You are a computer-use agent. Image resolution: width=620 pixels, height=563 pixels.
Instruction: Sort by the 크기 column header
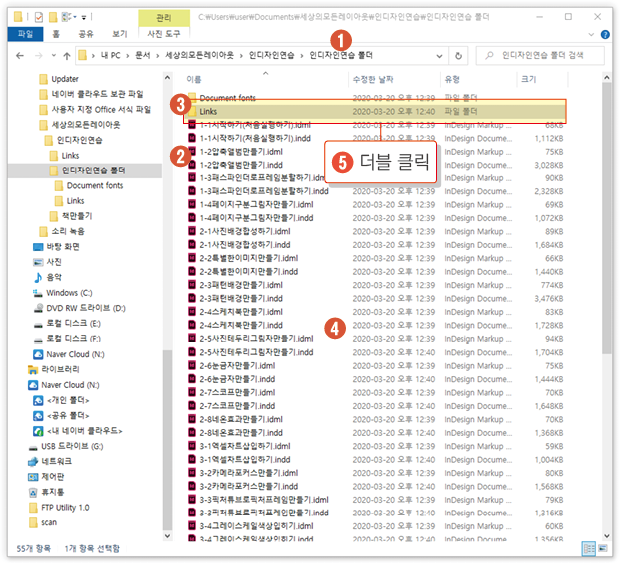tap(528, 79)
